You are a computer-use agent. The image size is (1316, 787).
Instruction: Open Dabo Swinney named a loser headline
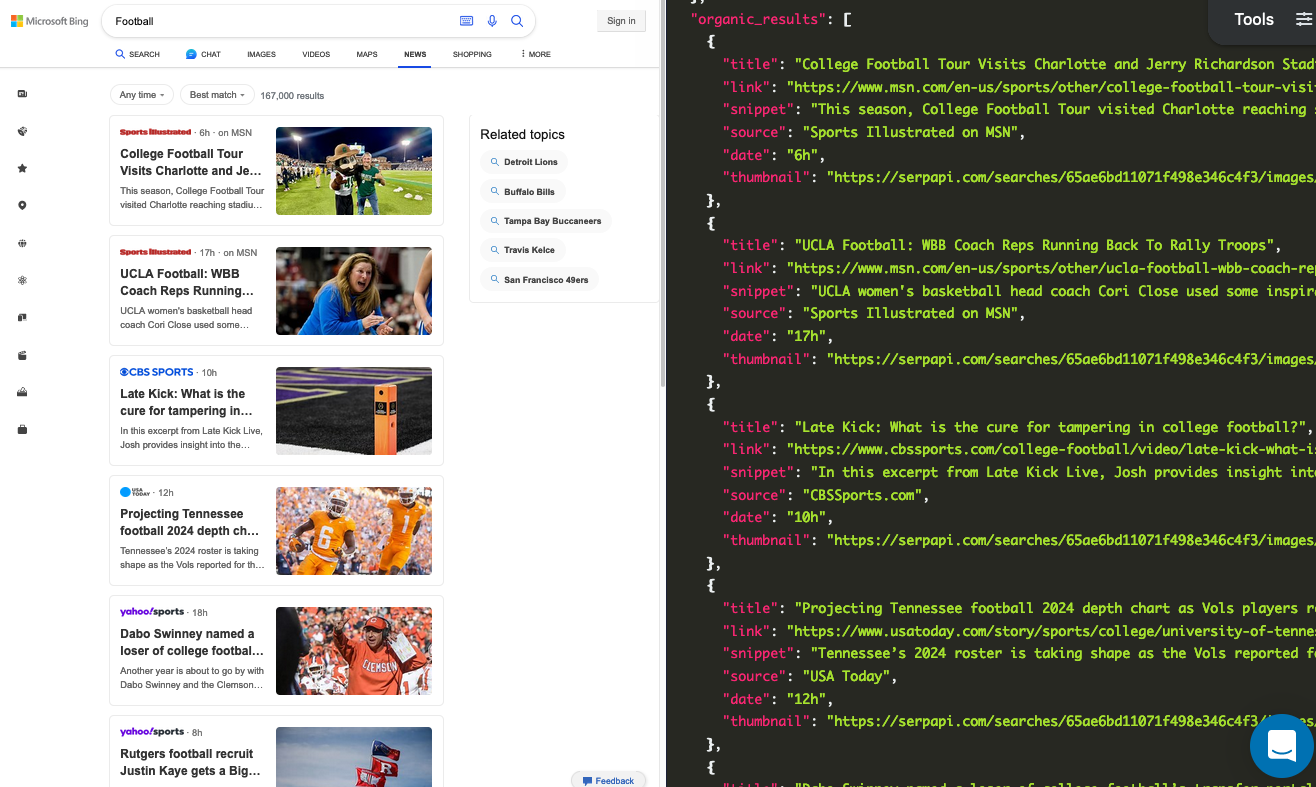coord(192,642)
